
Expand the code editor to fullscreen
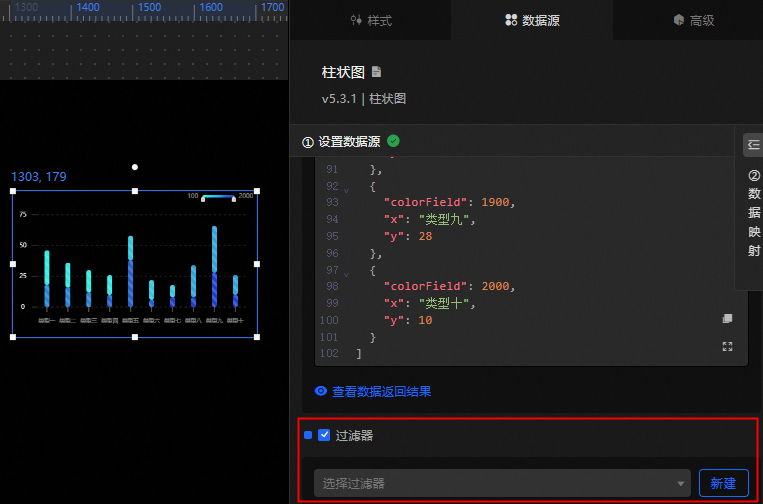727,346
